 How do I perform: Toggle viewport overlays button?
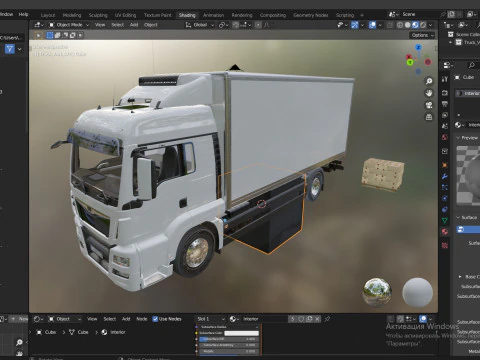(372, 25)
